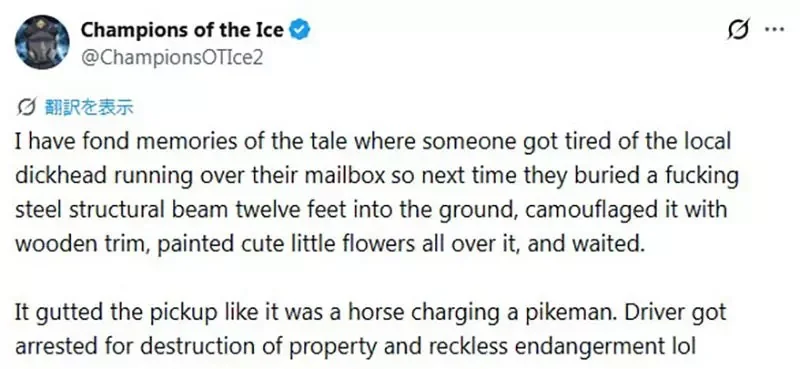The width and height of the screenshot is (800, 369).
Task: Click the blue verified checkmark badge
Action: point(300,31)
